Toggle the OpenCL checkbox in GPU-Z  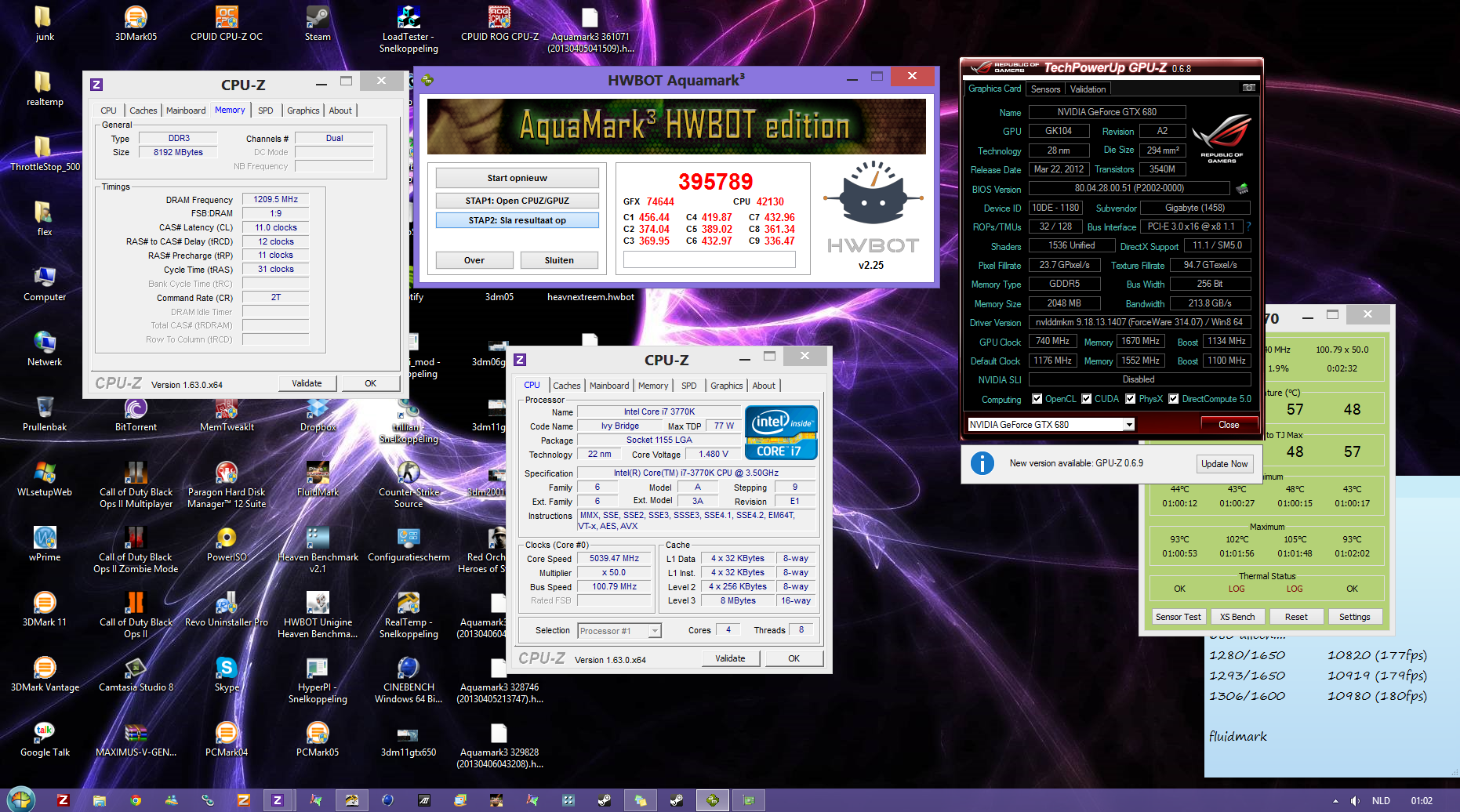pos(1037,399)
